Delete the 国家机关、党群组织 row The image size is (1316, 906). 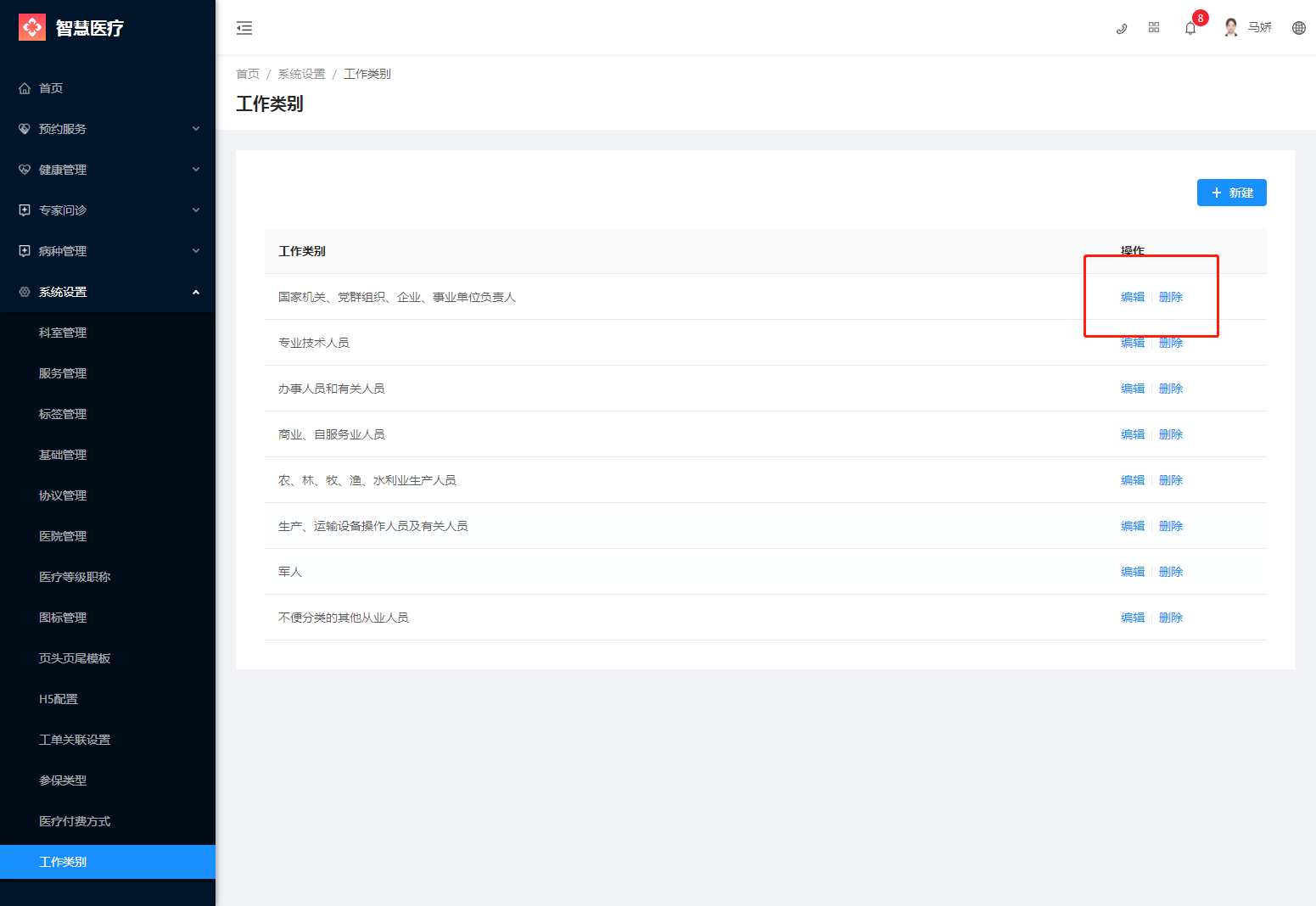pyautogui.click(x=1171, y=297)
